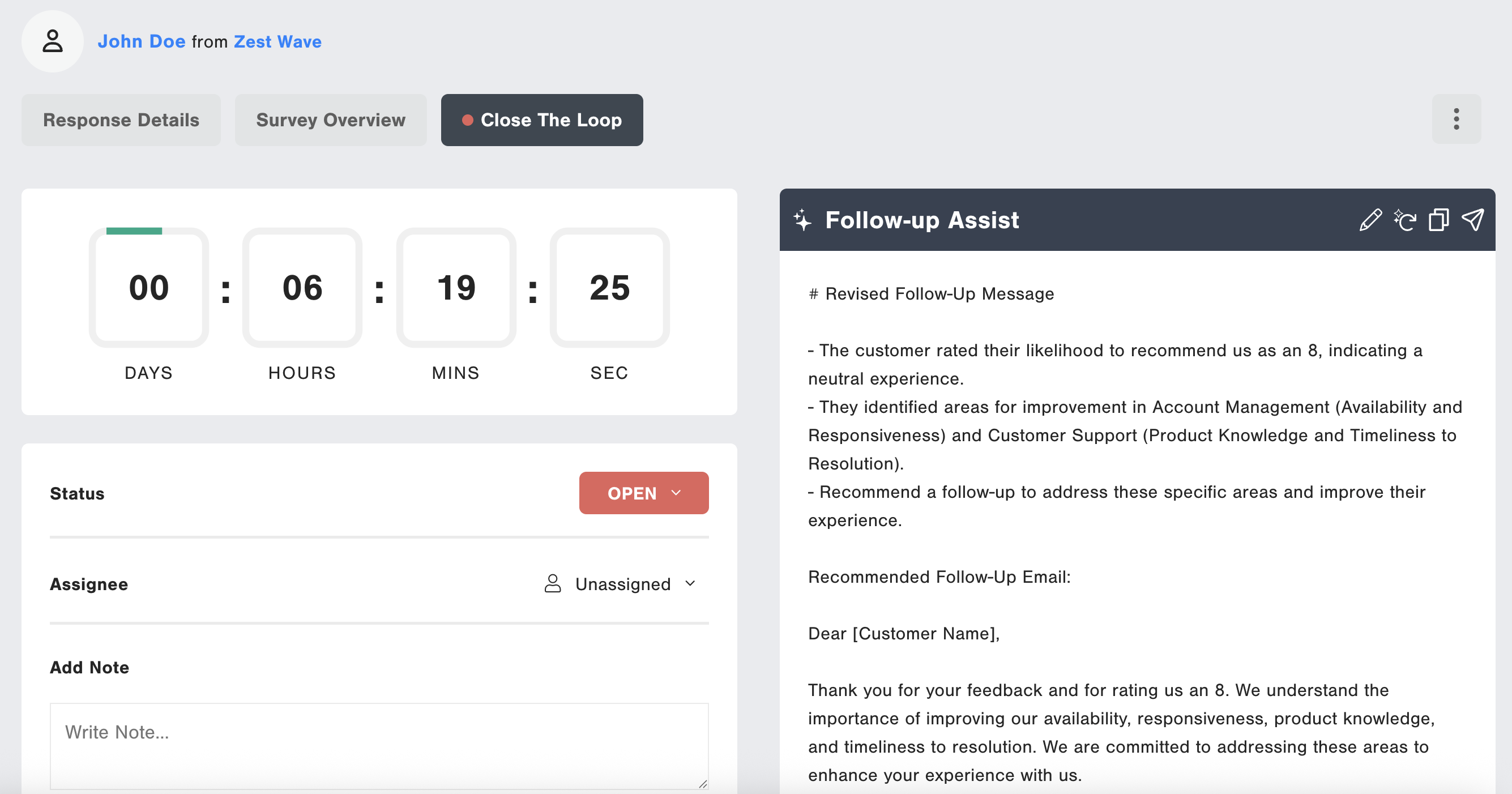This screenshot has height=794, width=1512.
Task: Switch to the Response Details tab
Action: 121,119
